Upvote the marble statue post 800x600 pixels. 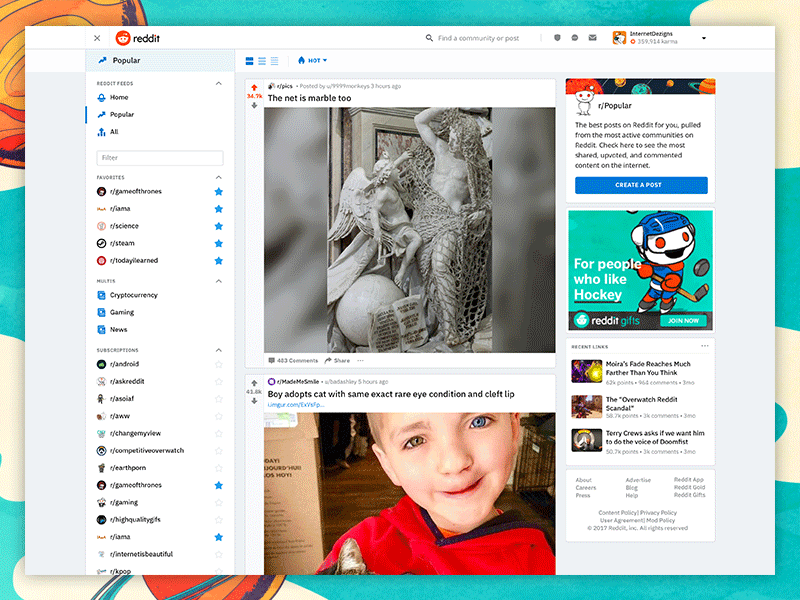point(254,86)
